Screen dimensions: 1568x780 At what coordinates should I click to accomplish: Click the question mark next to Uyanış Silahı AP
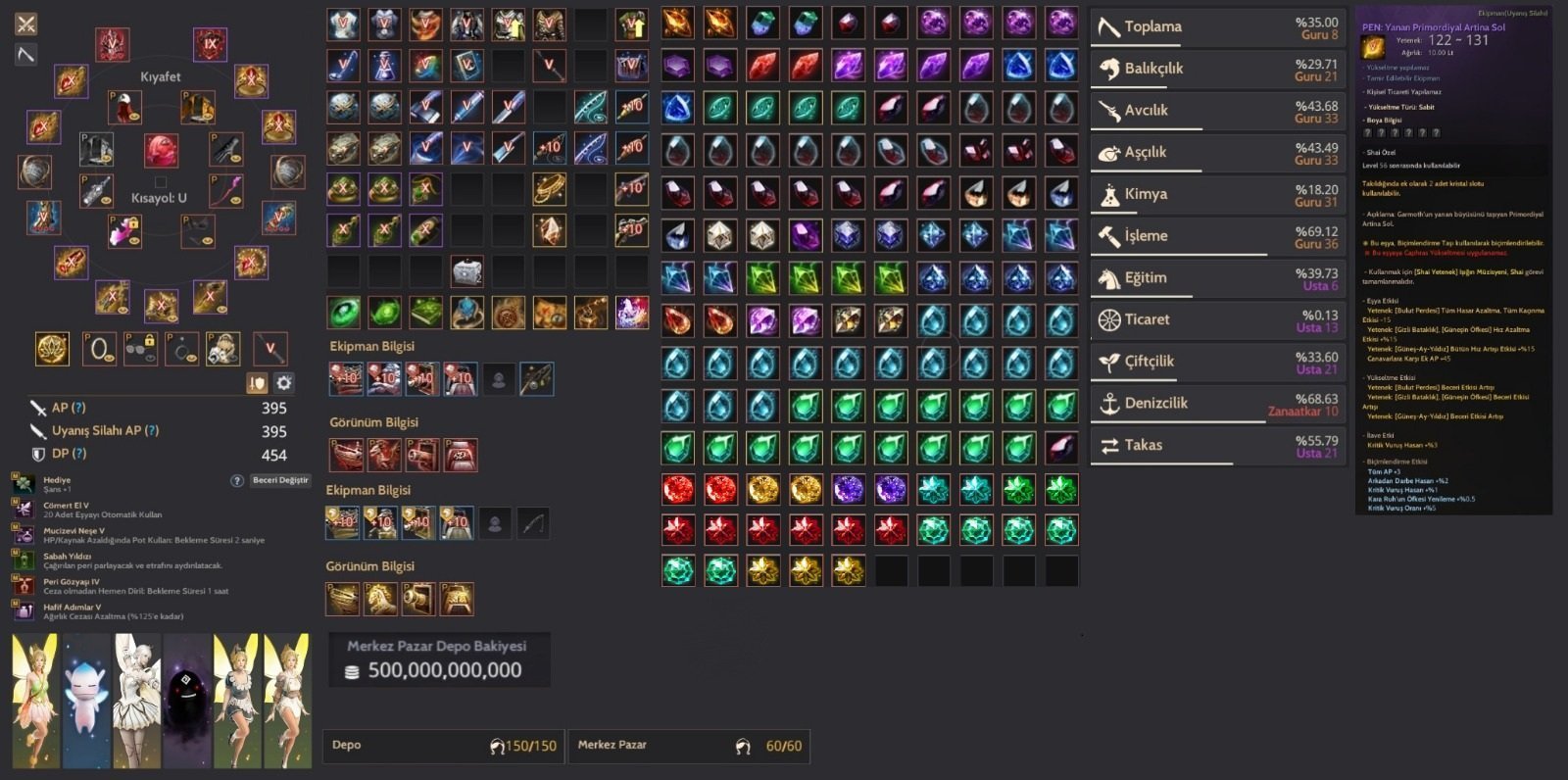pos(152,430)
